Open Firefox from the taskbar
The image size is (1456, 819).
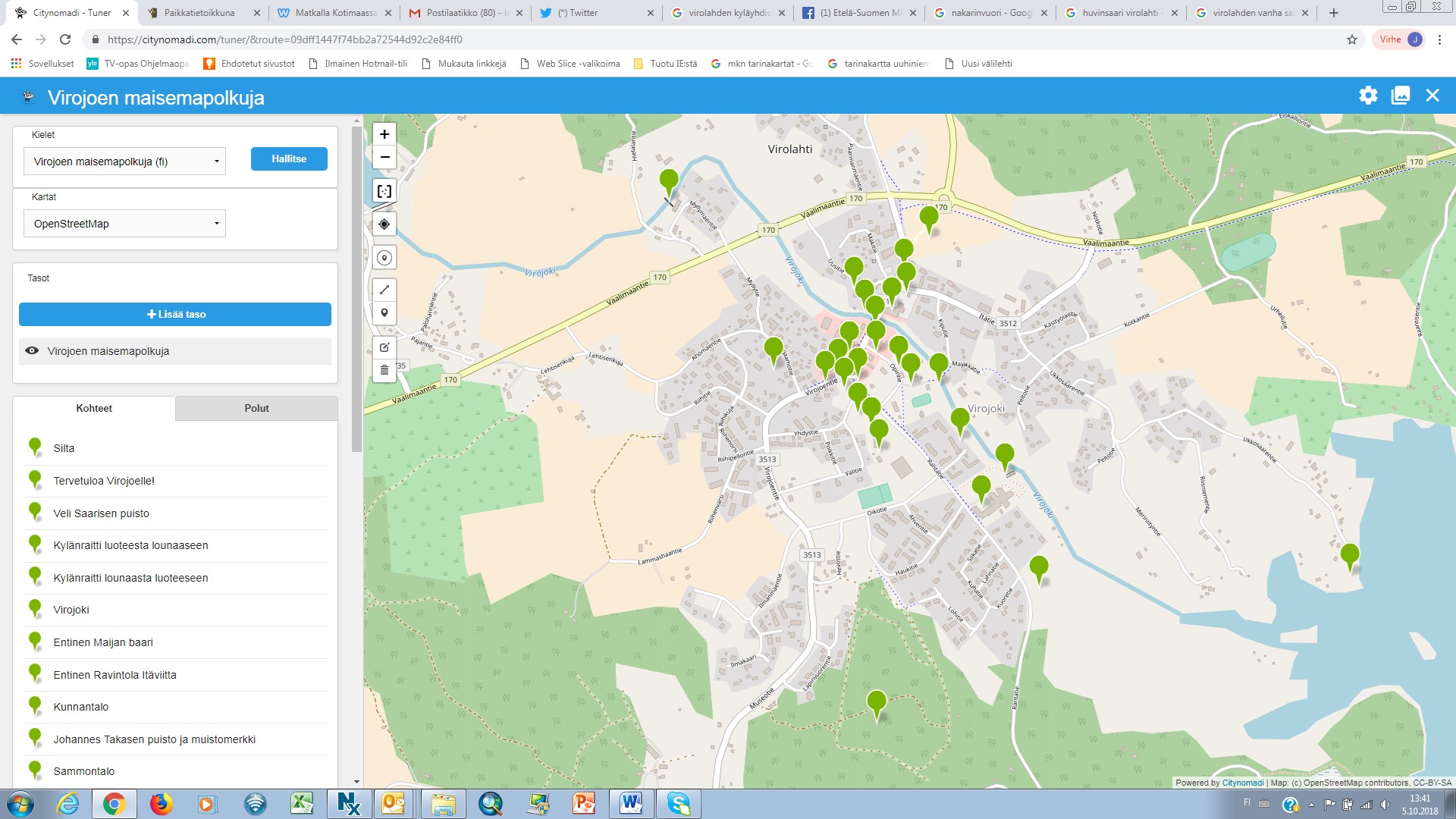(161, 804)
